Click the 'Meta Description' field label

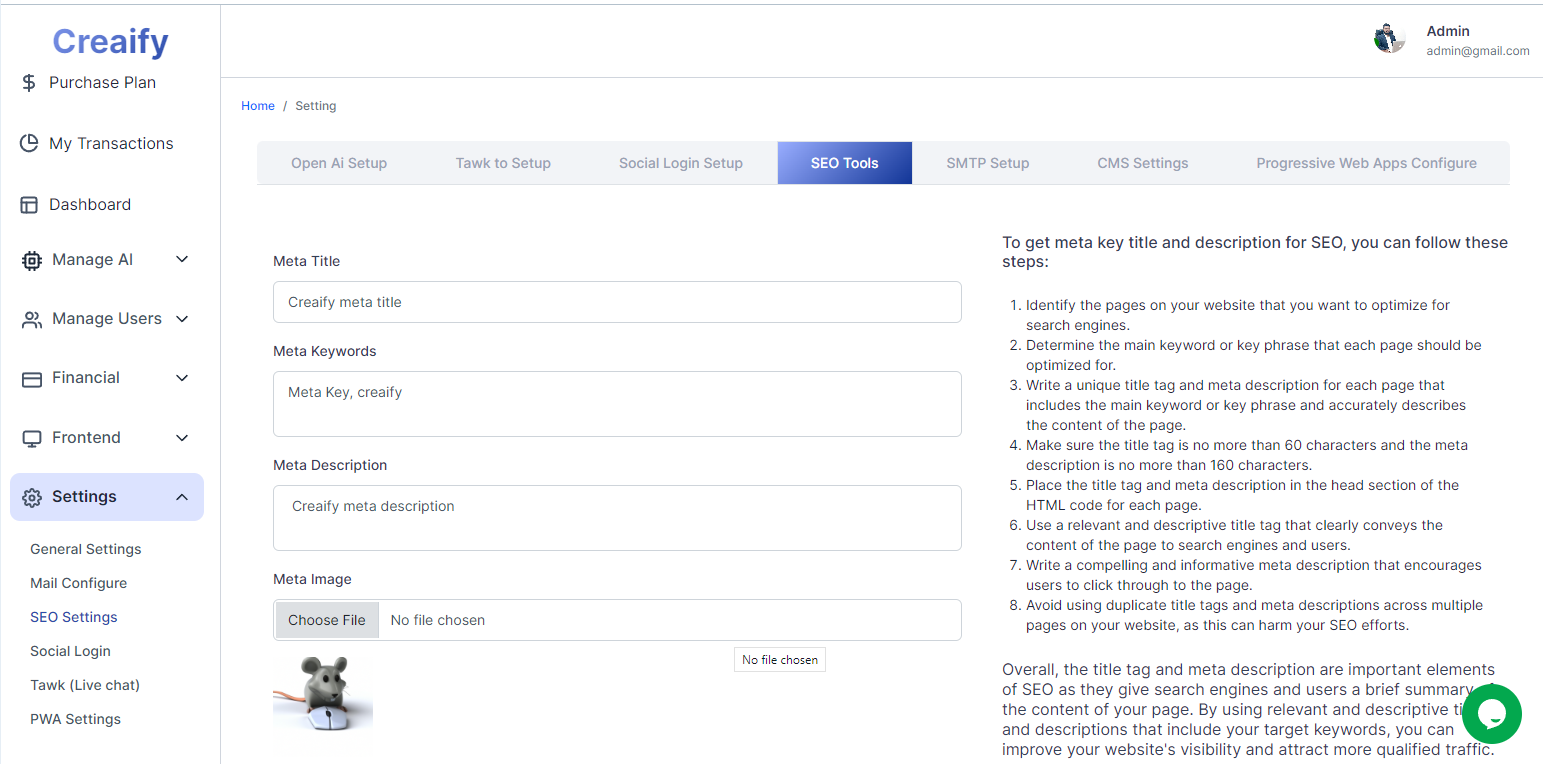click(330, 465)
